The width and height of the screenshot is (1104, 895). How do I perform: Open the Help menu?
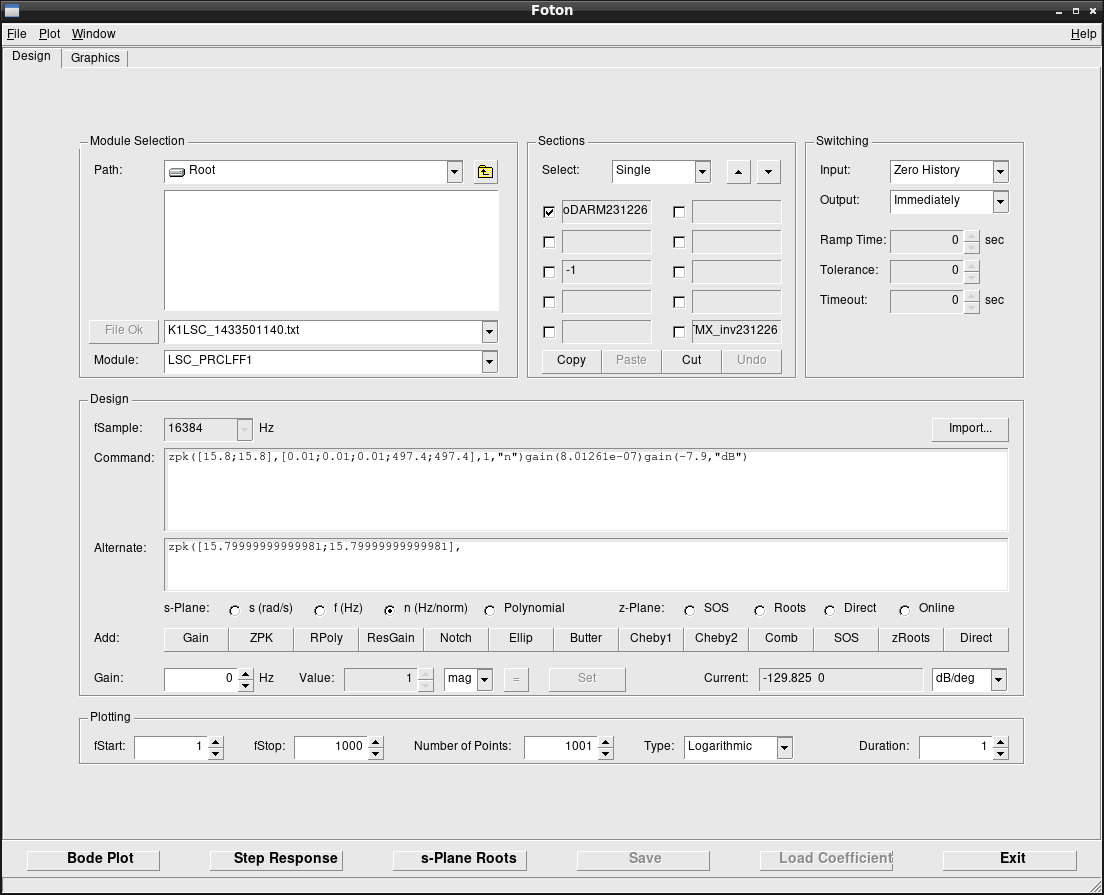[1084, 34]
